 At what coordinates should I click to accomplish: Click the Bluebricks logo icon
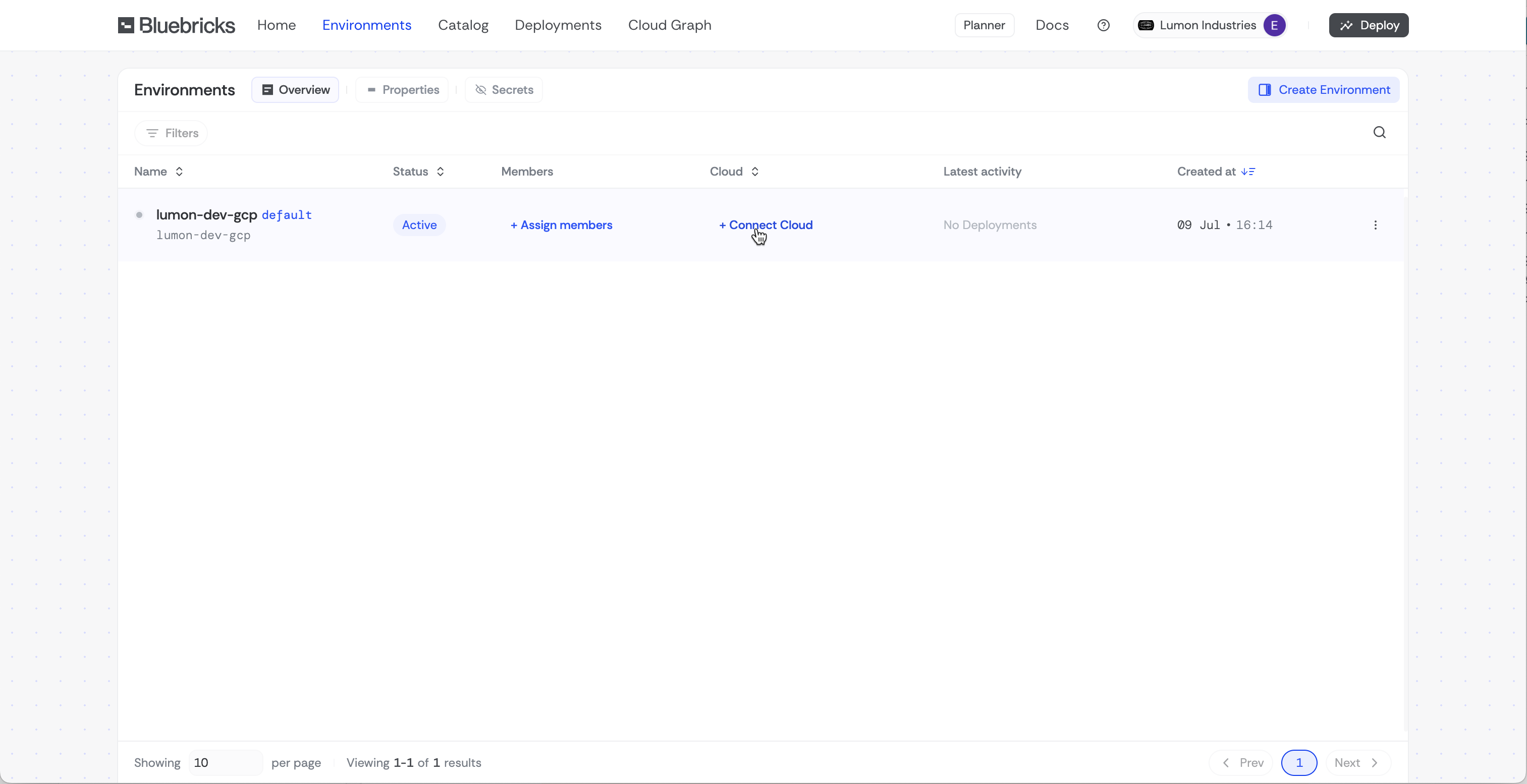tap(126, 25)
